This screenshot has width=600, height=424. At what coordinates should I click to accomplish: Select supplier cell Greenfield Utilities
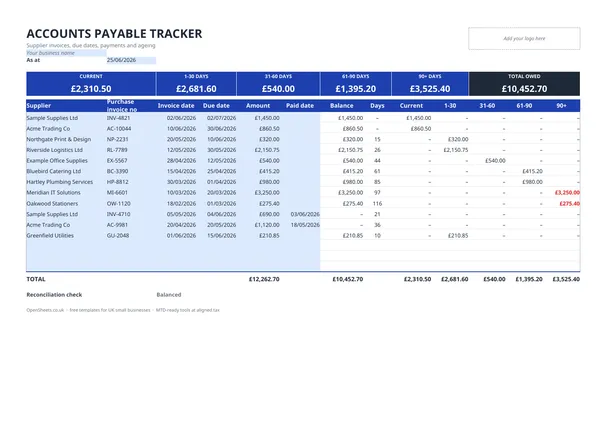[x=50, y=236]
